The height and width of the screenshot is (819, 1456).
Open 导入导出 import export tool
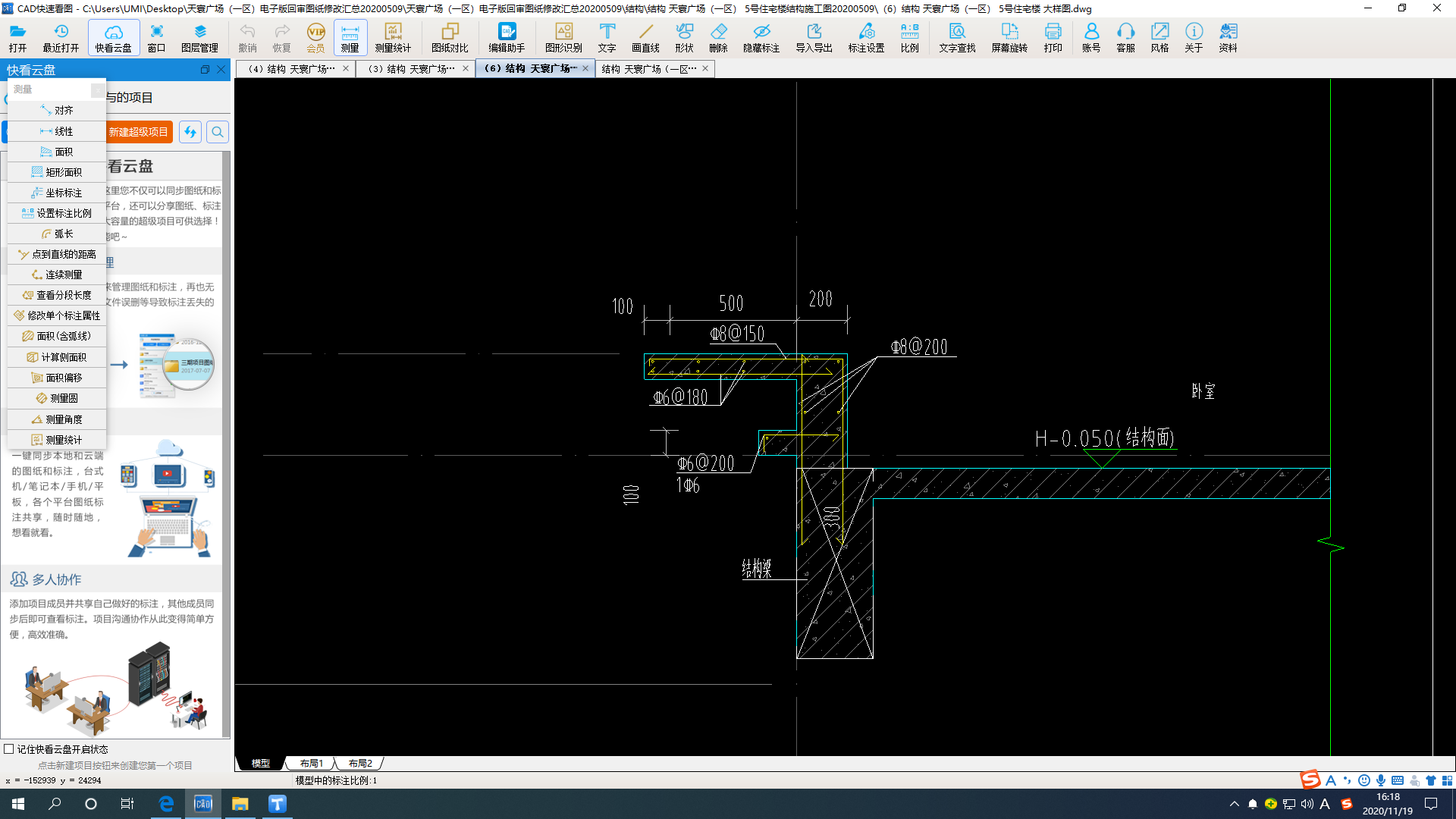(x=814, y=37)
